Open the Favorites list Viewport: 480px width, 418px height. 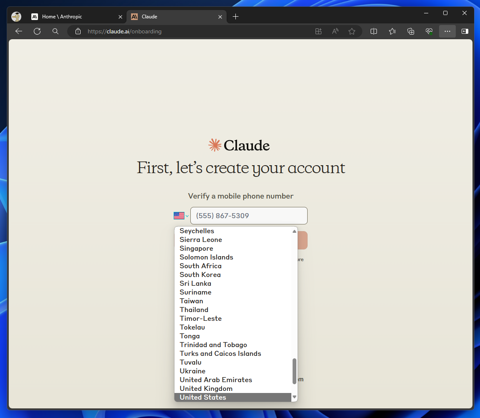point(392,31)
